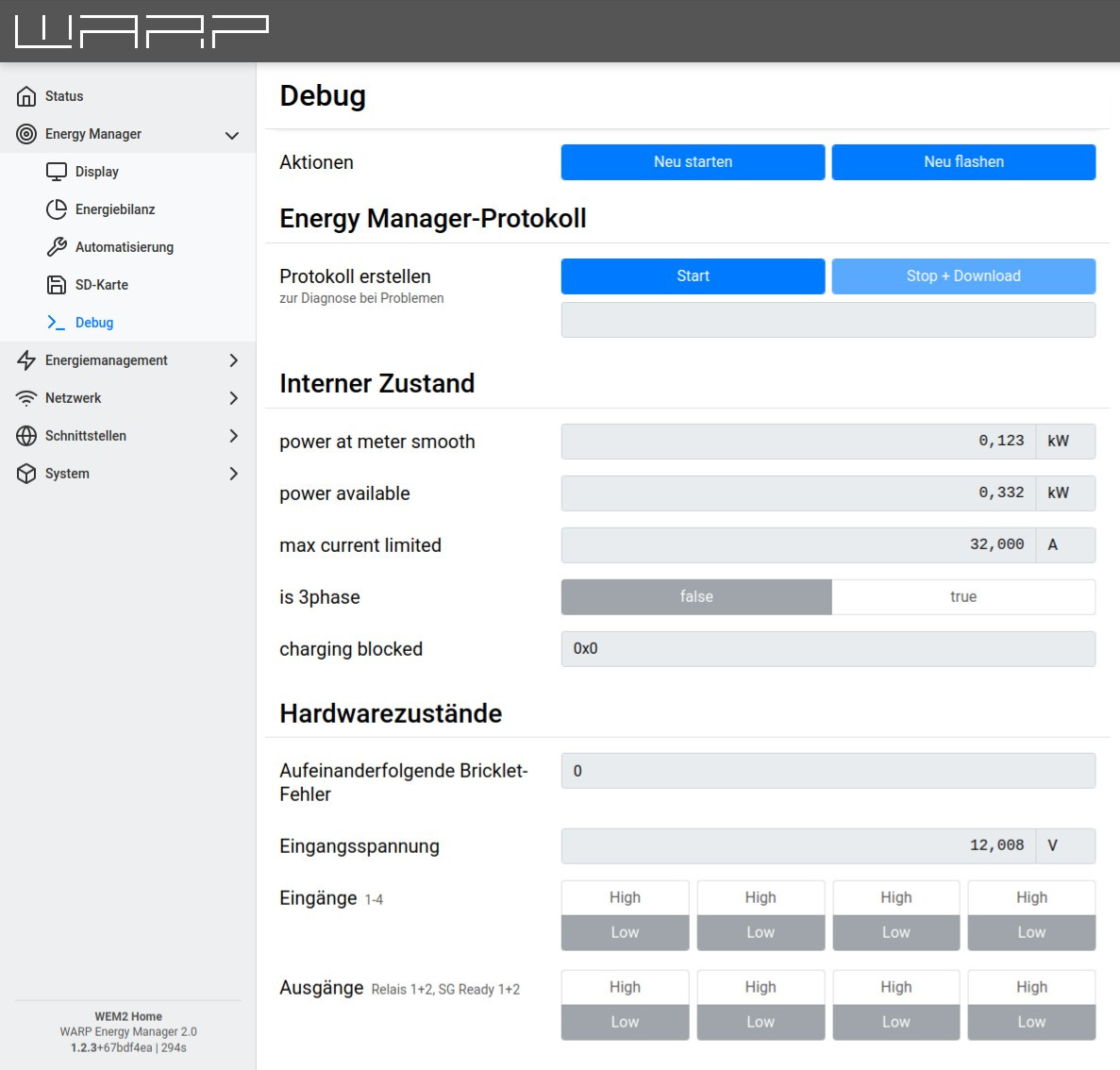Collapse the Energy Manager menu chevron
The image size is (1120, 1070).
[232, 135]
